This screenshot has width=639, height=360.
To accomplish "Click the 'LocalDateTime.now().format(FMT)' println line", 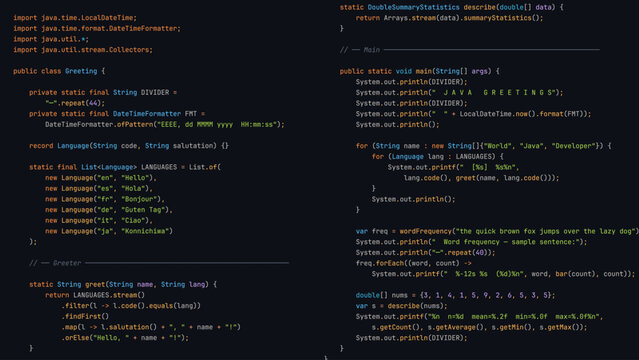I will click(473, 114).
